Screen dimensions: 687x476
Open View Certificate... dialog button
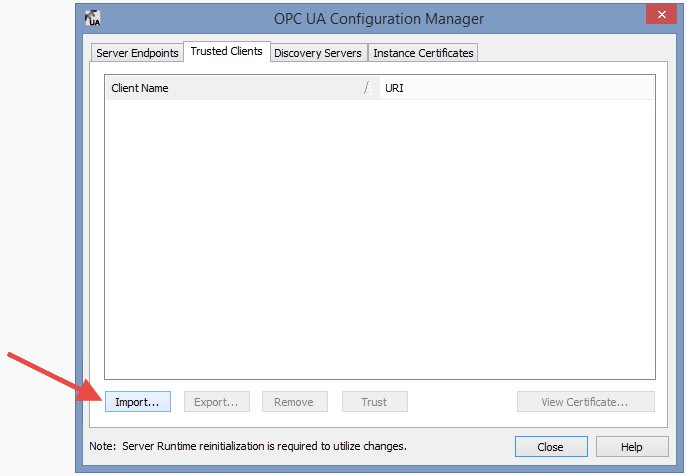click(x=586, y=402)
